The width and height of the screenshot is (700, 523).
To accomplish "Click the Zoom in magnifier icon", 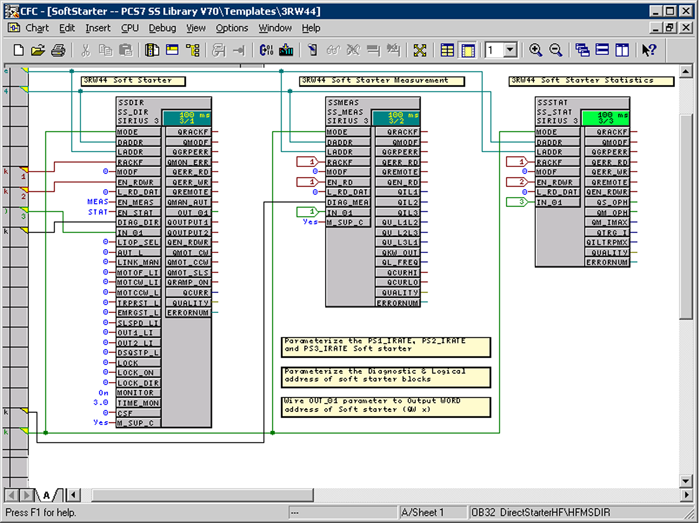I will 536,49.
